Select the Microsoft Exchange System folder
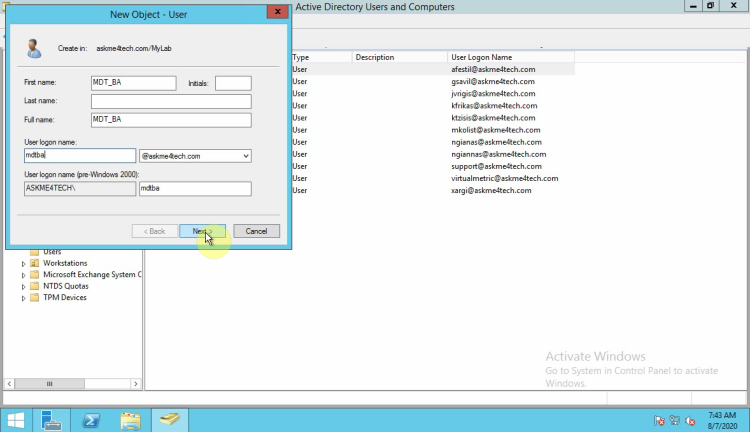750x432 pixels. 90,274
